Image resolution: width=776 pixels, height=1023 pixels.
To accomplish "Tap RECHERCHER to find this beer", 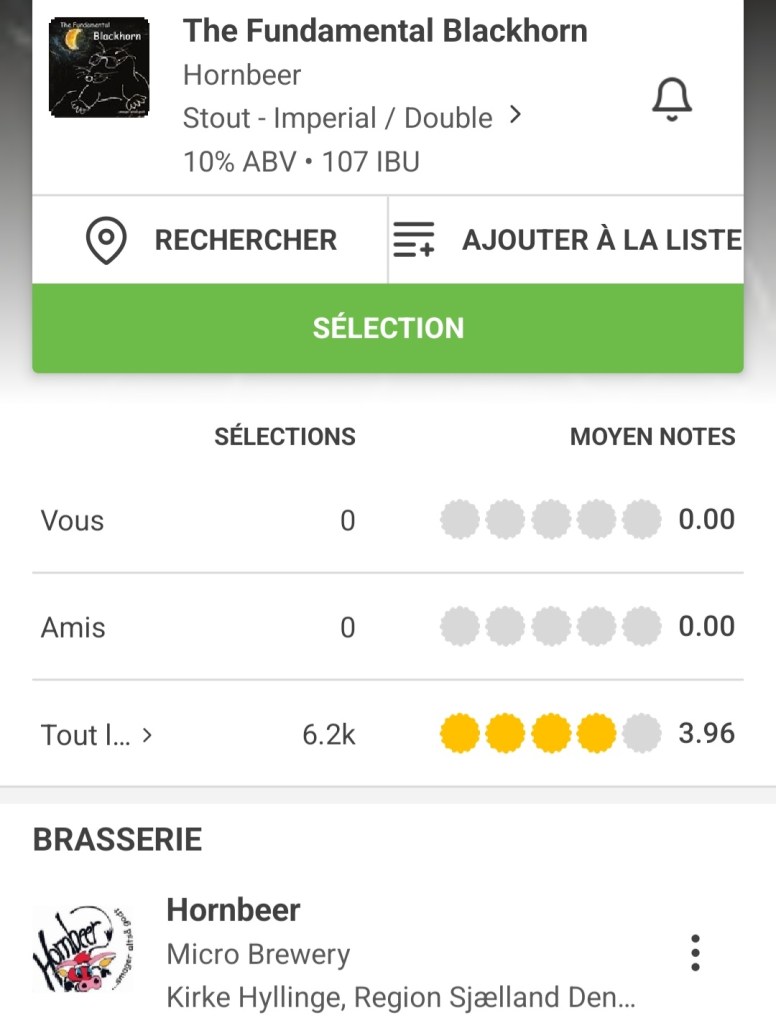I will coord(245,240).
